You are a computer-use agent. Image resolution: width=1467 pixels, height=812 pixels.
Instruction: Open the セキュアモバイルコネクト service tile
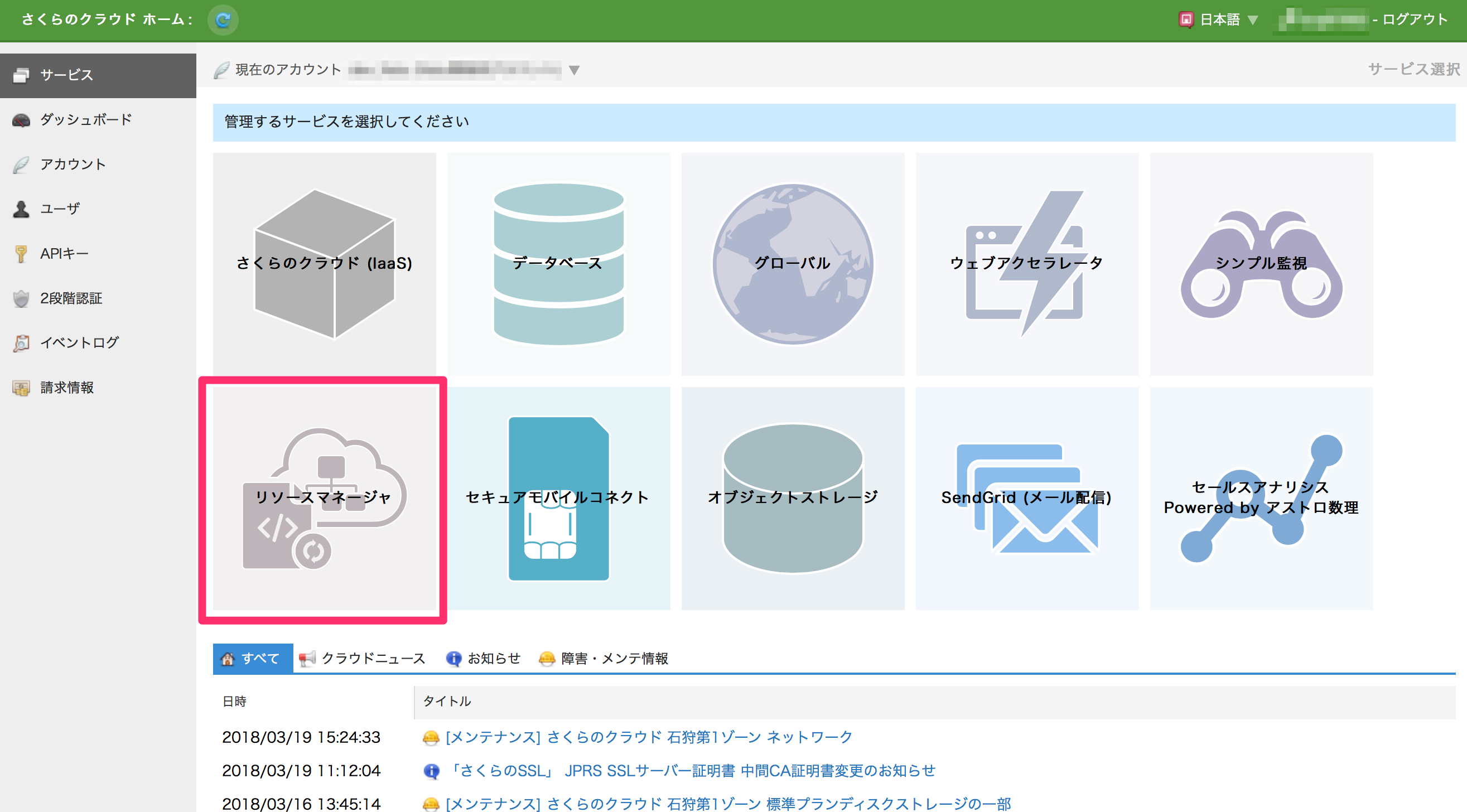[x=559, y=498]
